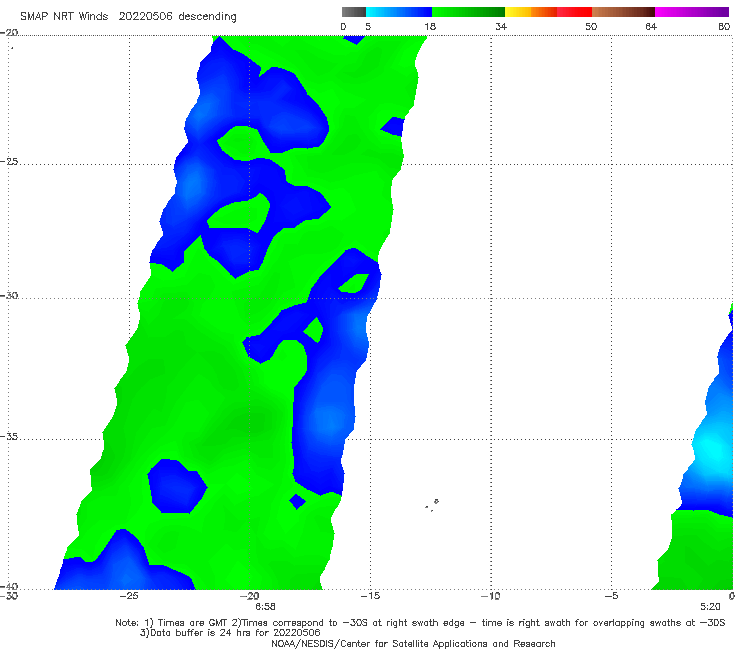
Task: Click the longitude axis label '-5'
Action: [x=612, y=596]
